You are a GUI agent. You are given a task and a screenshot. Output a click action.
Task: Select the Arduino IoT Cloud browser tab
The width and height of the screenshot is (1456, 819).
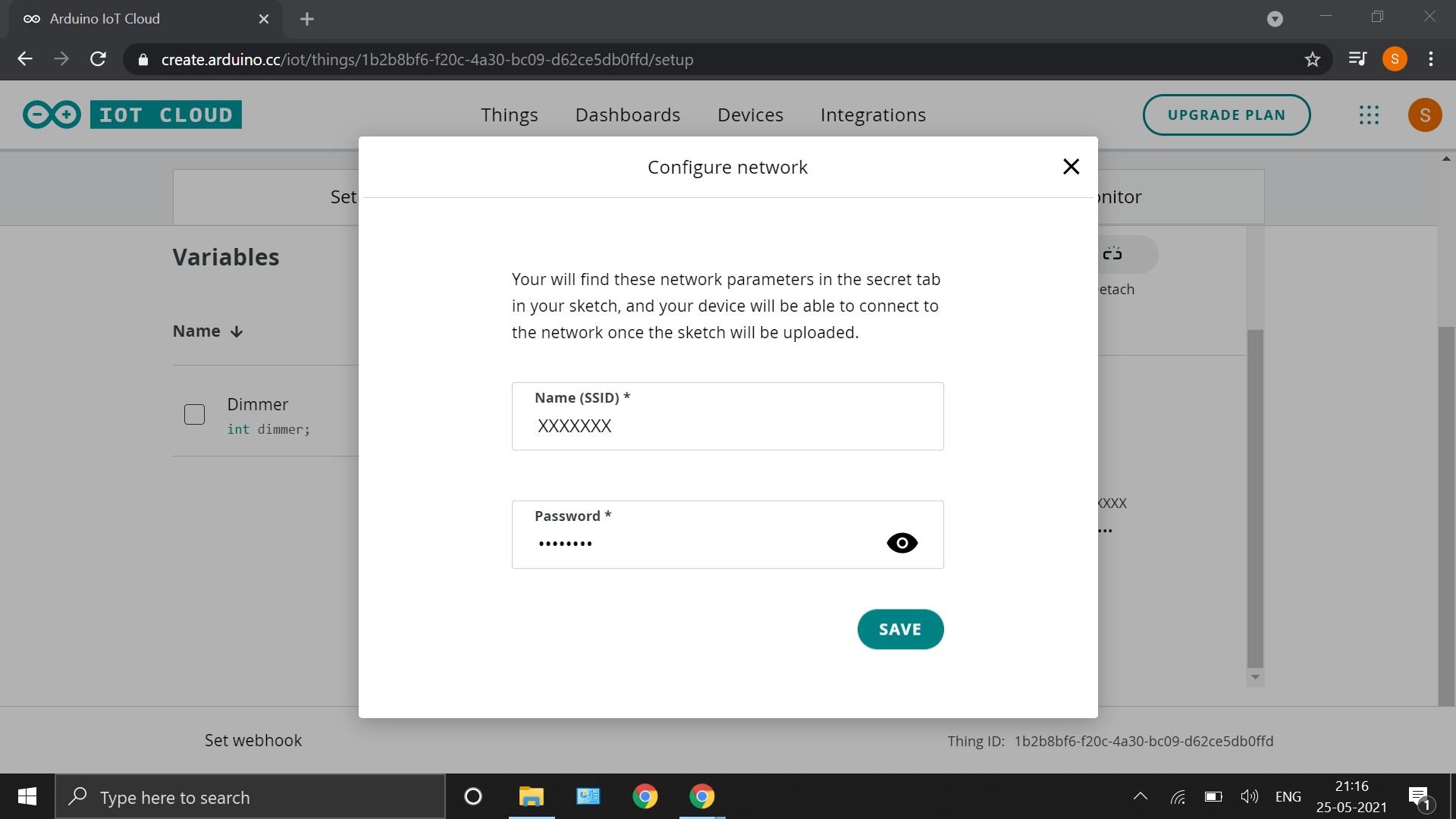coord(144,19)
